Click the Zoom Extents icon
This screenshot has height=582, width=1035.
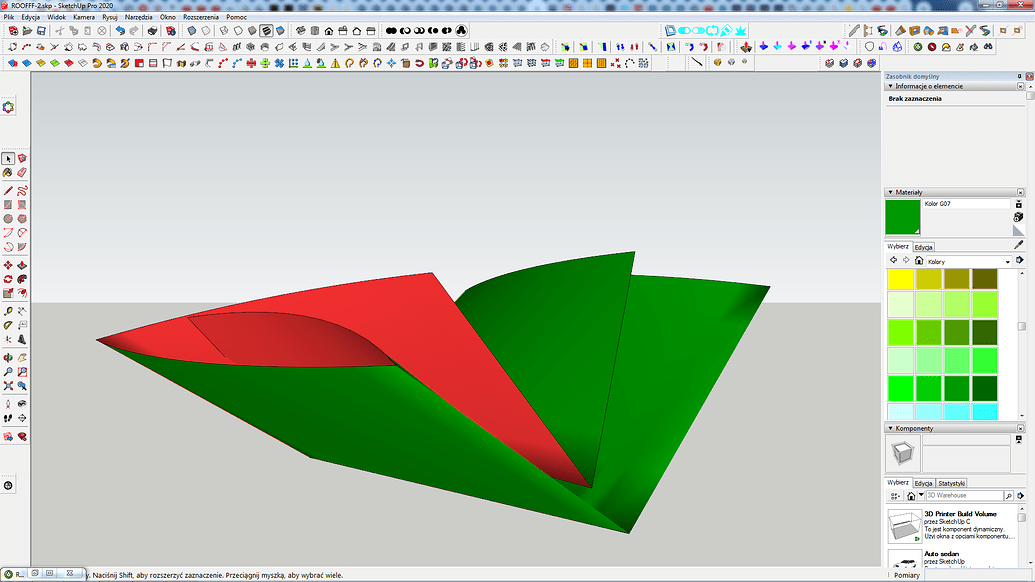(9, 384)
